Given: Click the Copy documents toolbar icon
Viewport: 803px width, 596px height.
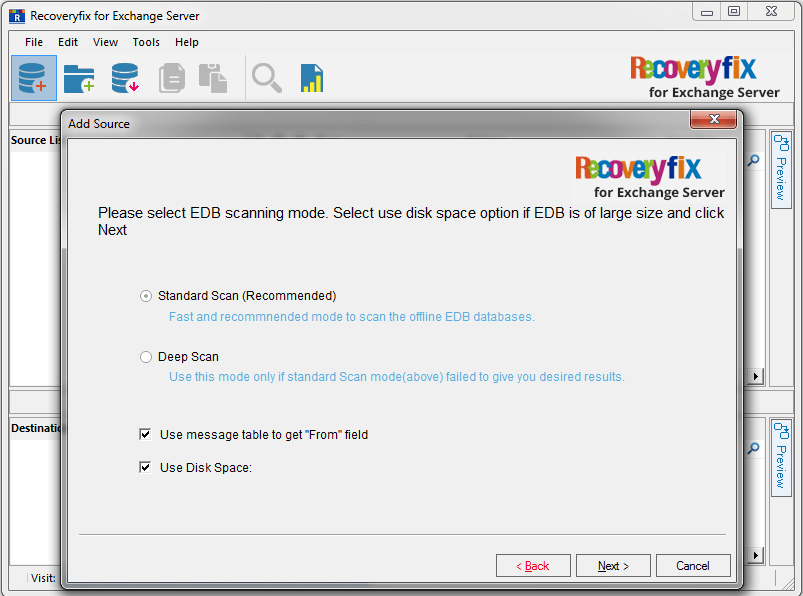Looking at the screenshot, I should pos(172,78).
